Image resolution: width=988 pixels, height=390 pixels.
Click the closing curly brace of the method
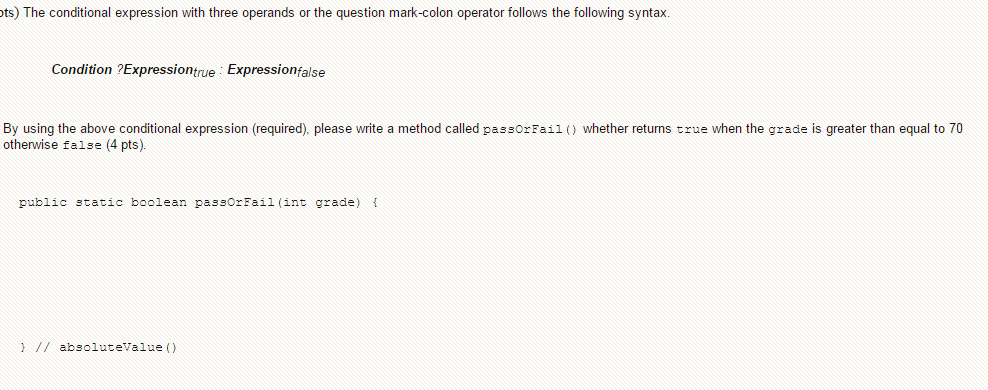tap(23, 347)
